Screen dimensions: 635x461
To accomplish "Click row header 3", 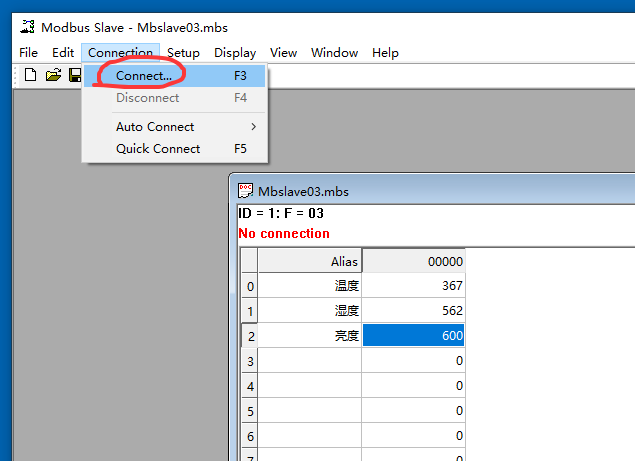I will coord(250,361).
